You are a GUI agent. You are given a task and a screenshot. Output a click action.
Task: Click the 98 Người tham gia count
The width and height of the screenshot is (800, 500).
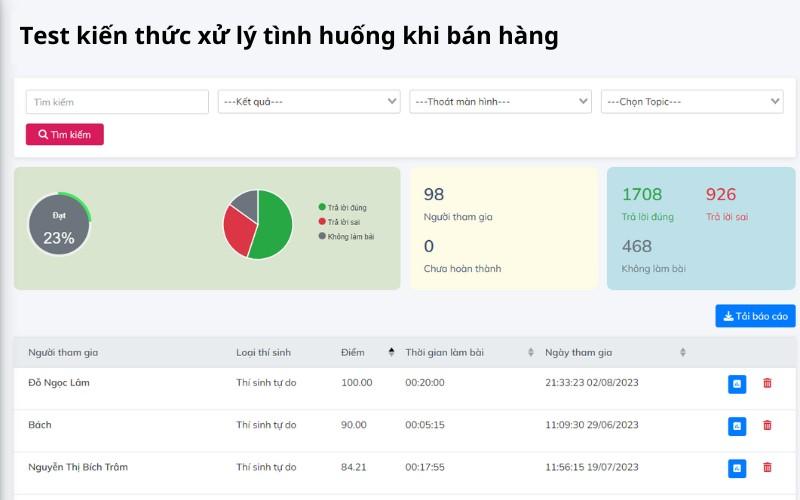[x=434, y=194]
